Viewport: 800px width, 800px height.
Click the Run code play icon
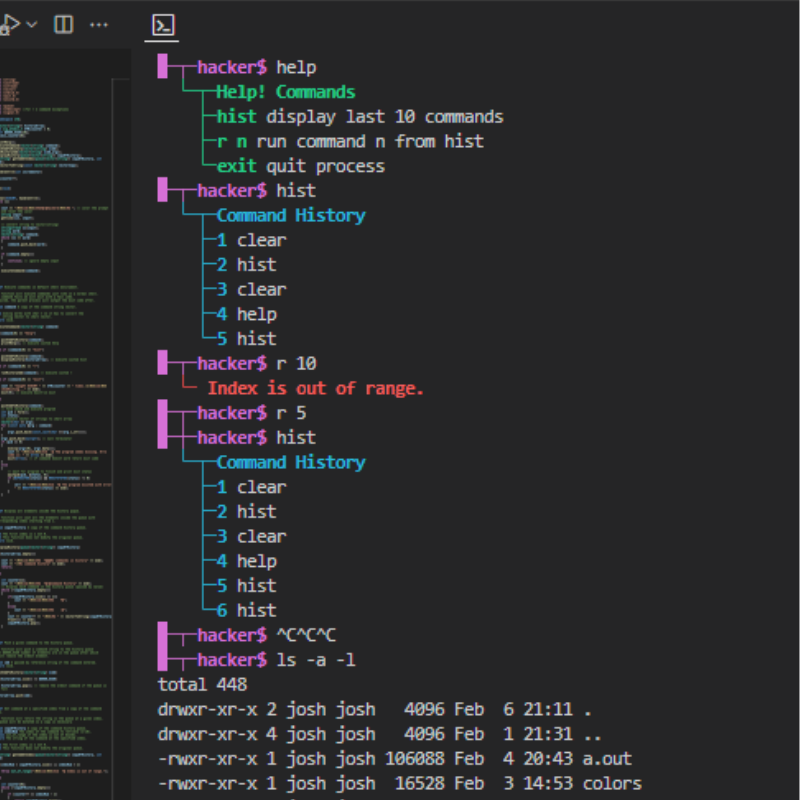(x=9, y=24)
